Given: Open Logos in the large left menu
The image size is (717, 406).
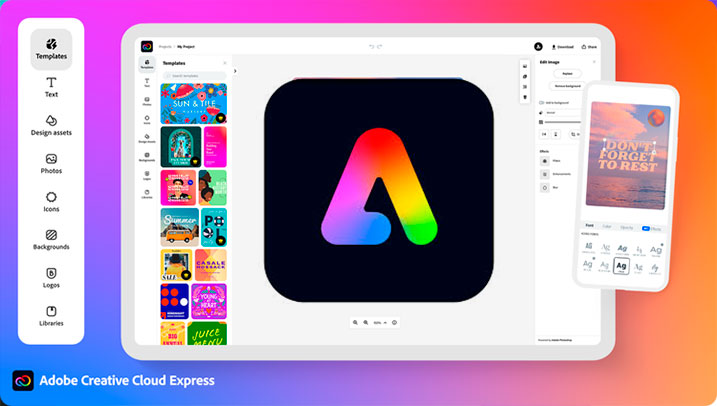Looking at the screenshot, I should click(x=51, y=278).
